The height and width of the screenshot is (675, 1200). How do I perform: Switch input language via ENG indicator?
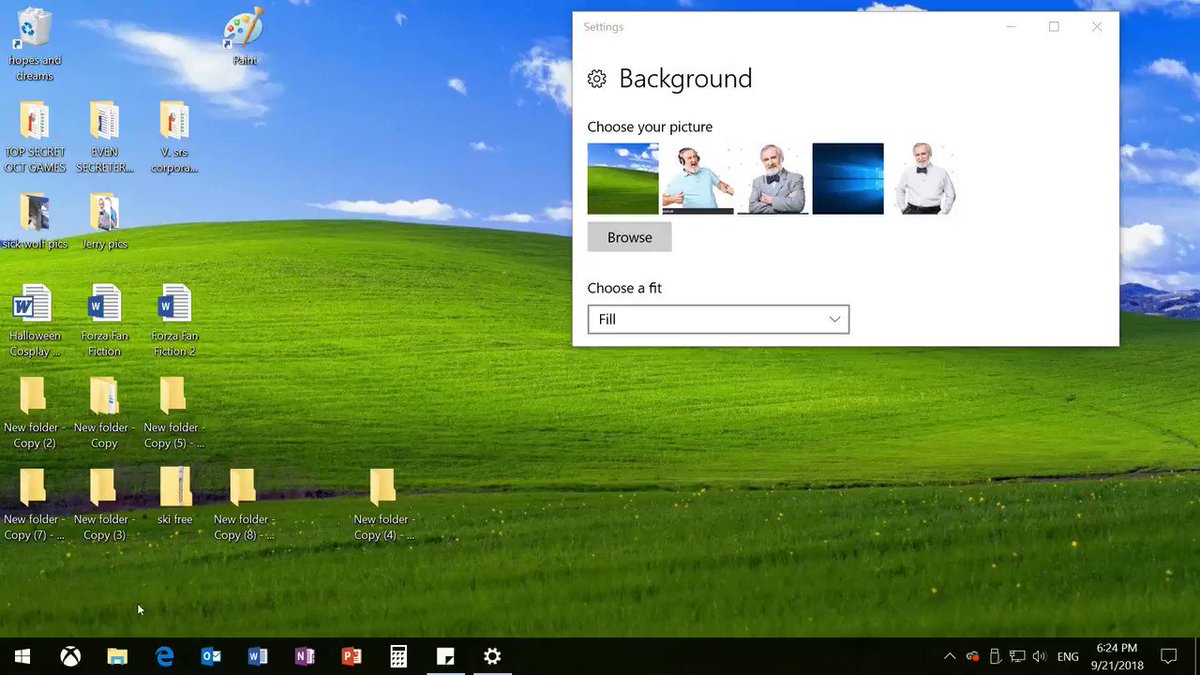(1068, 657)
